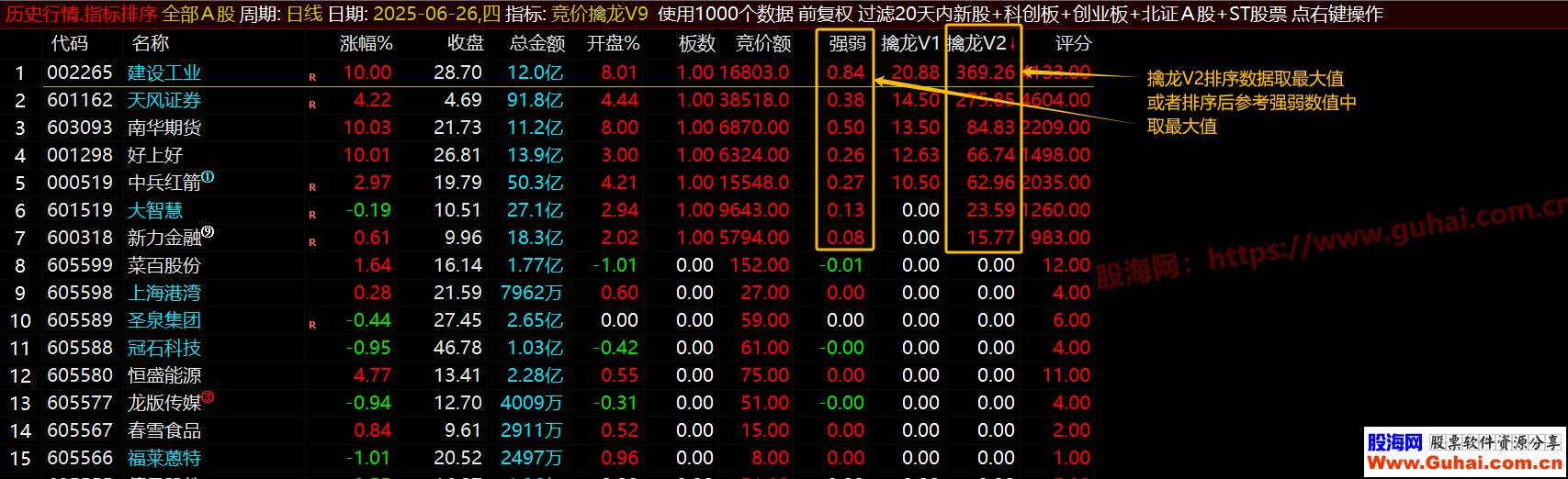The width and height of the screenshot is (1568, 479).
Task: Click total amount 7962万
Action: (x=532, y=293)
